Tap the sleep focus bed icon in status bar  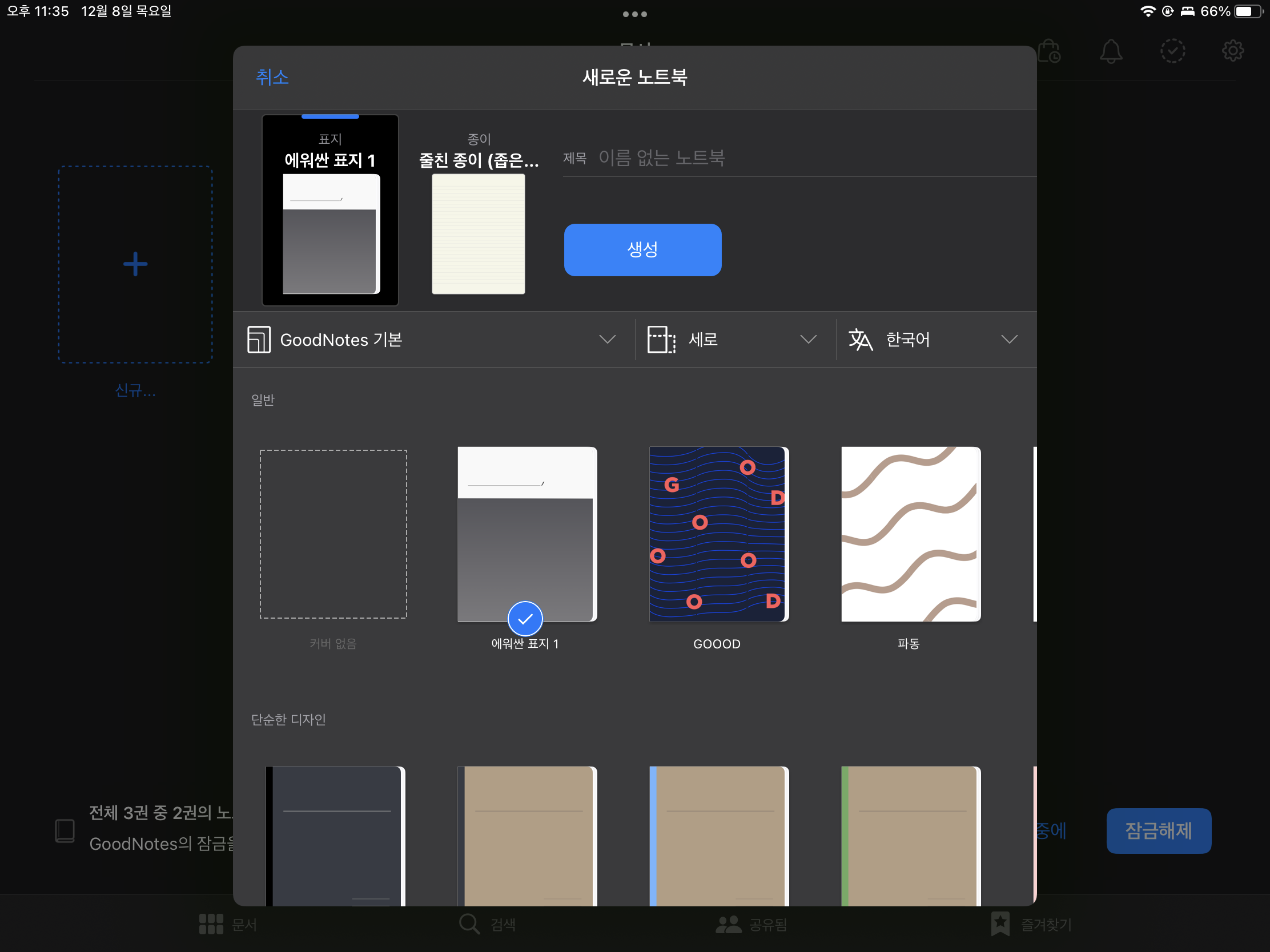pyautogui.click(x=1187, y=11)
